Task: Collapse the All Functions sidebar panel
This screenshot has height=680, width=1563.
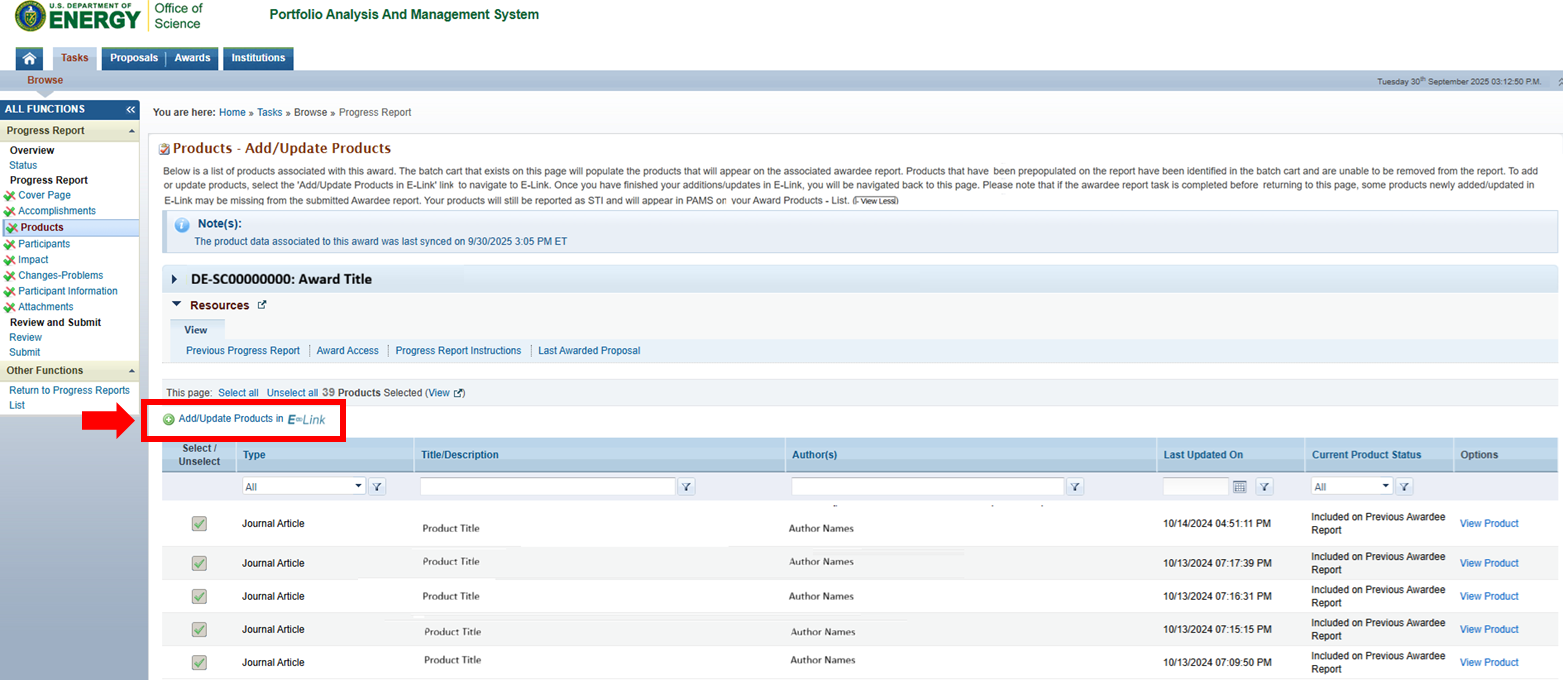Action: [x=131, y=109]
